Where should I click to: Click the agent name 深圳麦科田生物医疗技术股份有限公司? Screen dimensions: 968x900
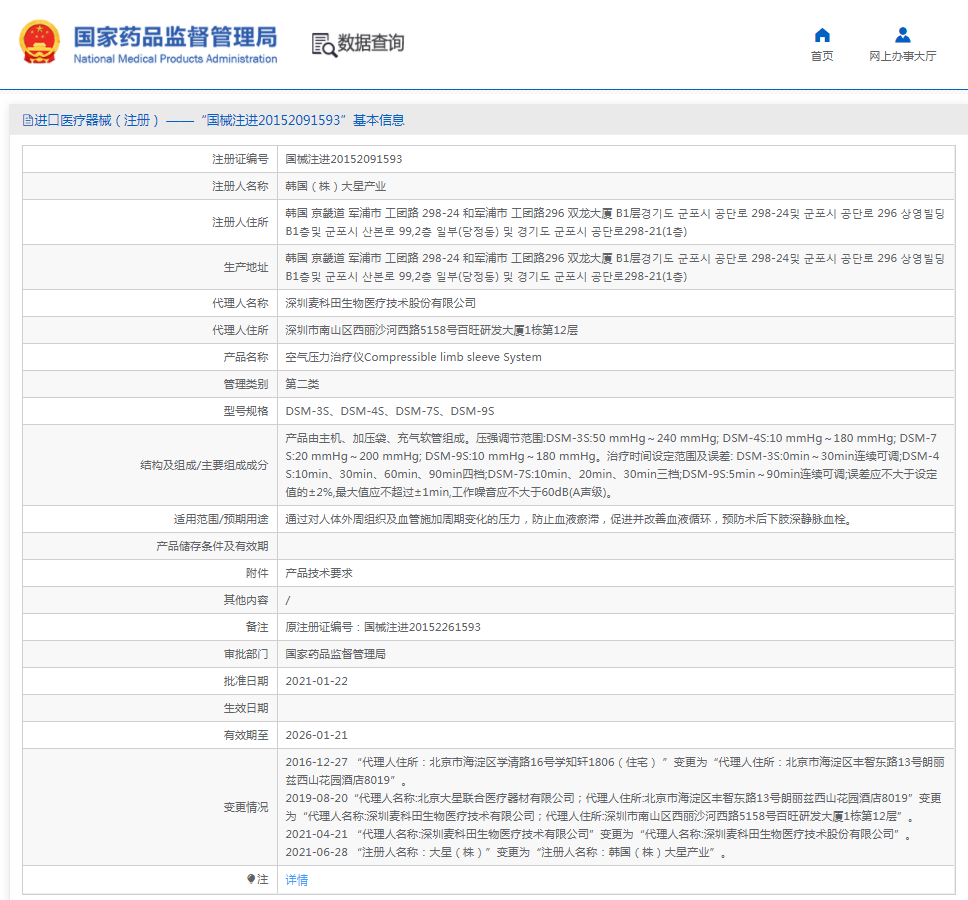381,303
